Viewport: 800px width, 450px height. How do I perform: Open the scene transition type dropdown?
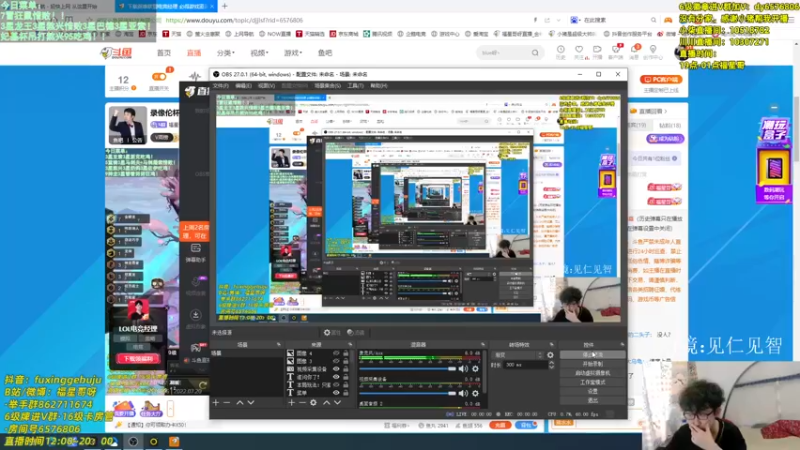(x=518, y=355)
